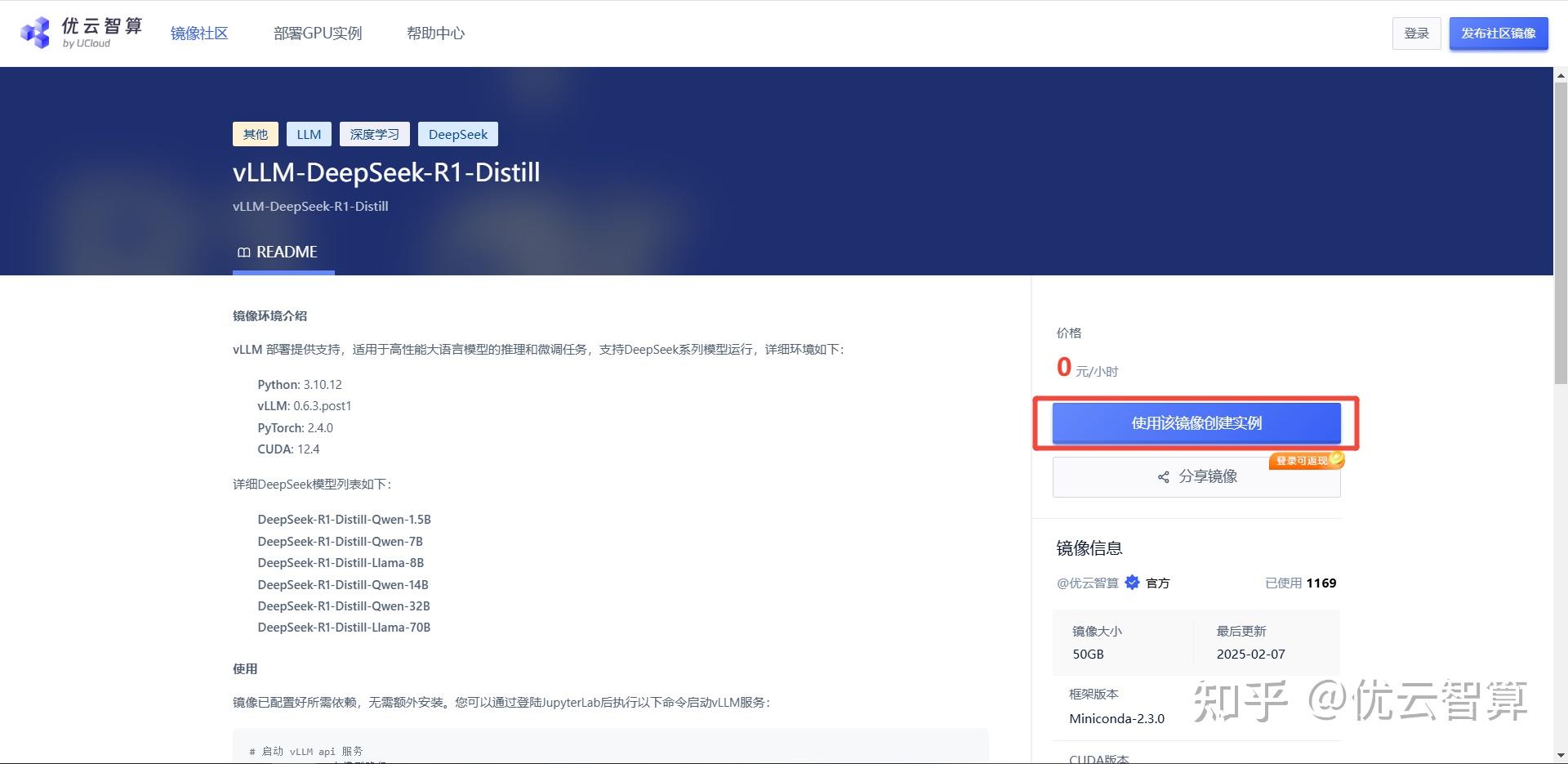The width and height of the screenshot is (1568, 764).
Task: Click the 优云智算 logo icon
Action: 34,33
